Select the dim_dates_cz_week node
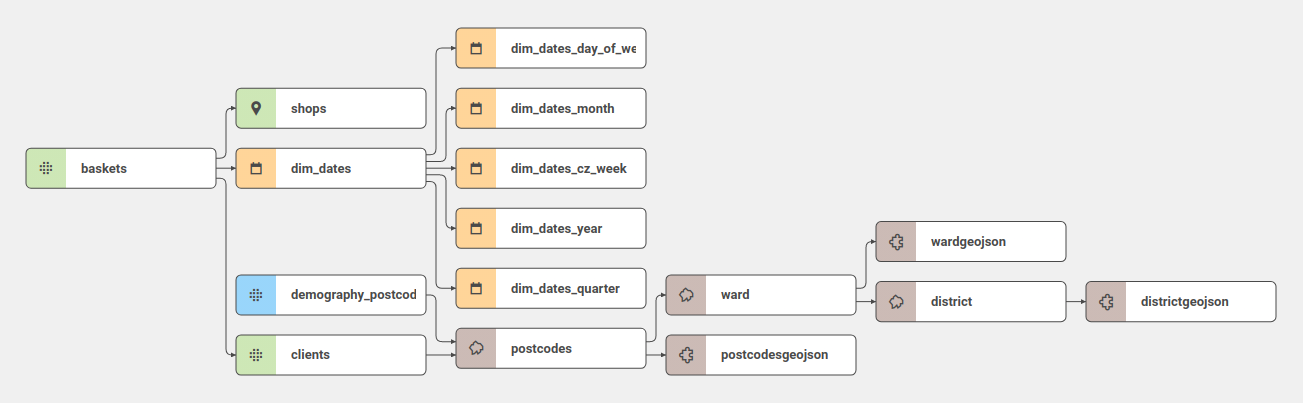 point(568,168)
